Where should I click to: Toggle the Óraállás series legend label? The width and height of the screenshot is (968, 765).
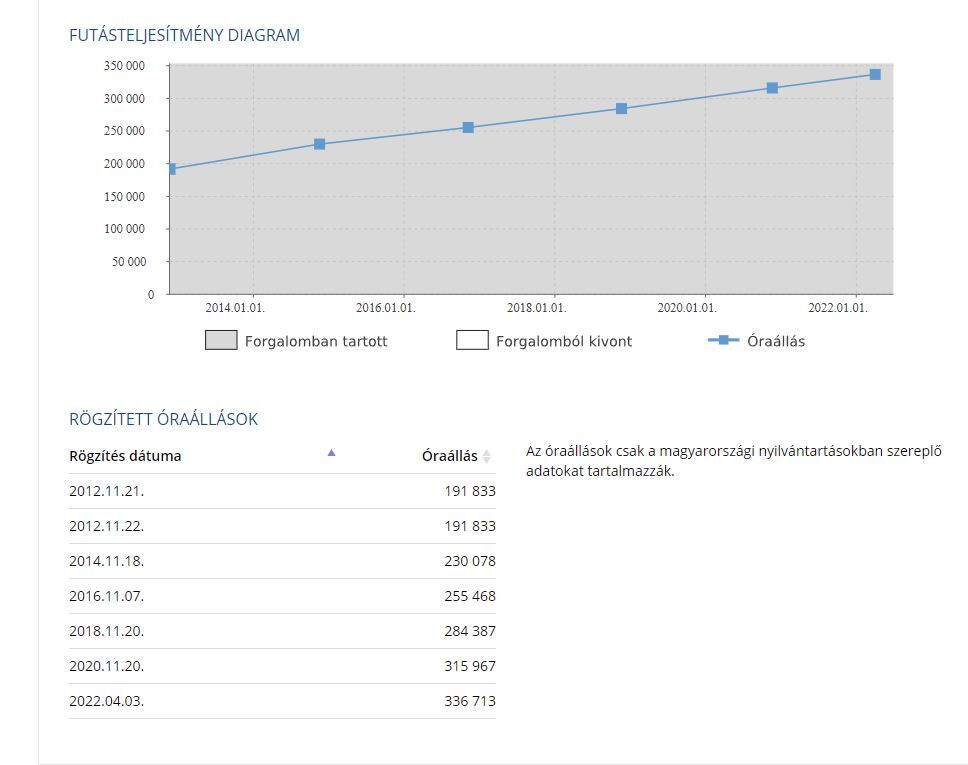click(x=776, y=341)
